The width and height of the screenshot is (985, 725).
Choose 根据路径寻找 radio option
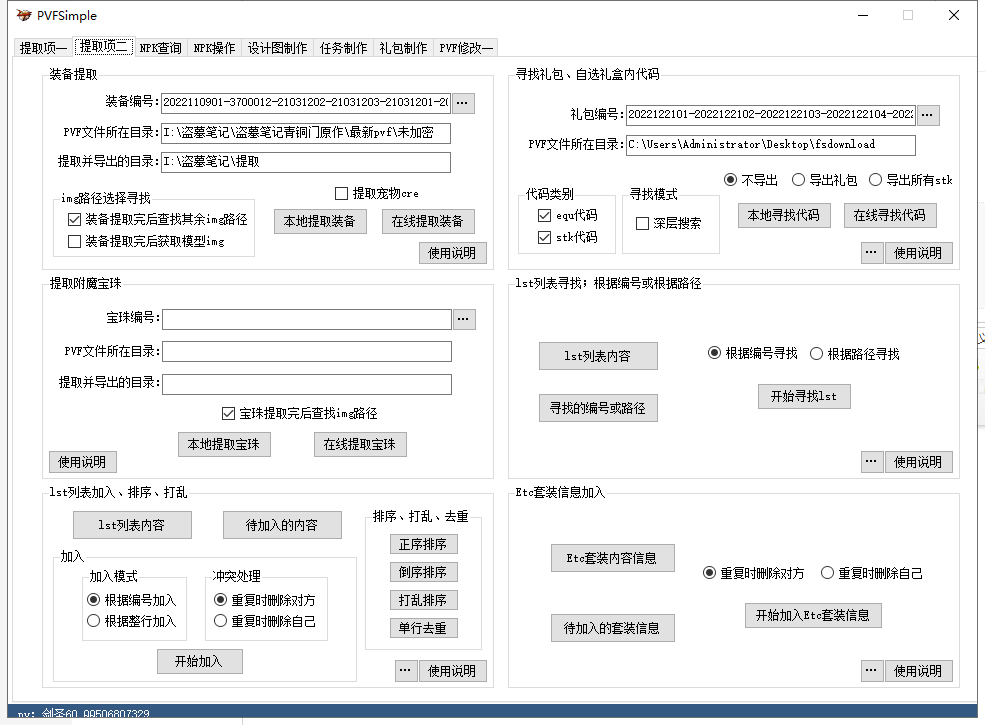tap(816, 354)
